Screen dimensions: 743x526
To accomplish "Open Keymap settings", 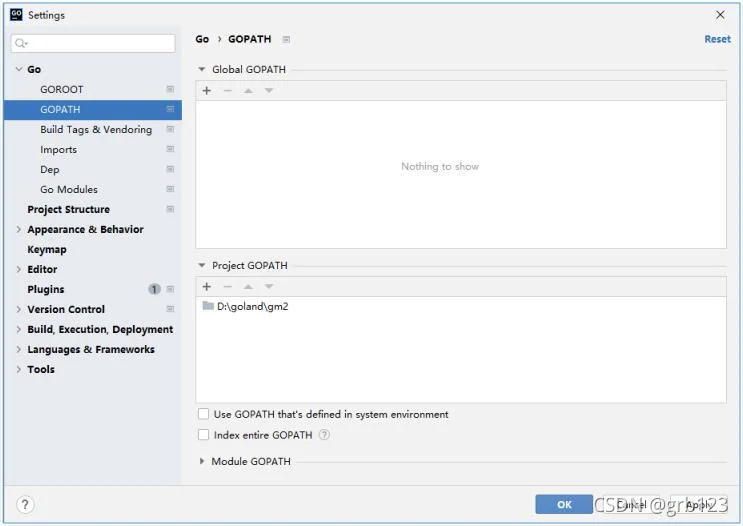I will pyautogui.click(x=47, y=249).
